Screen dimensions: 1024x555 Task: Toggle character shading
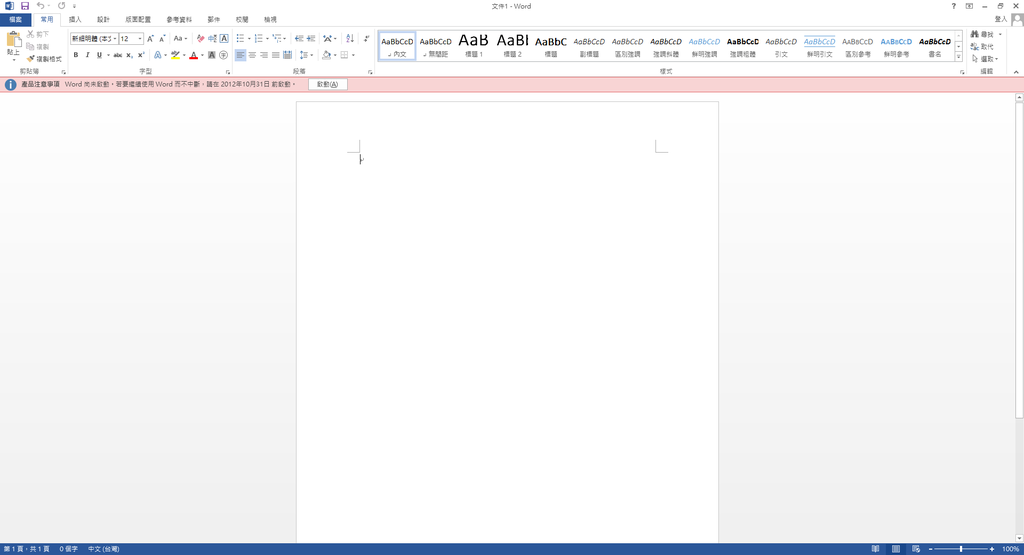(x=212, y=55)
